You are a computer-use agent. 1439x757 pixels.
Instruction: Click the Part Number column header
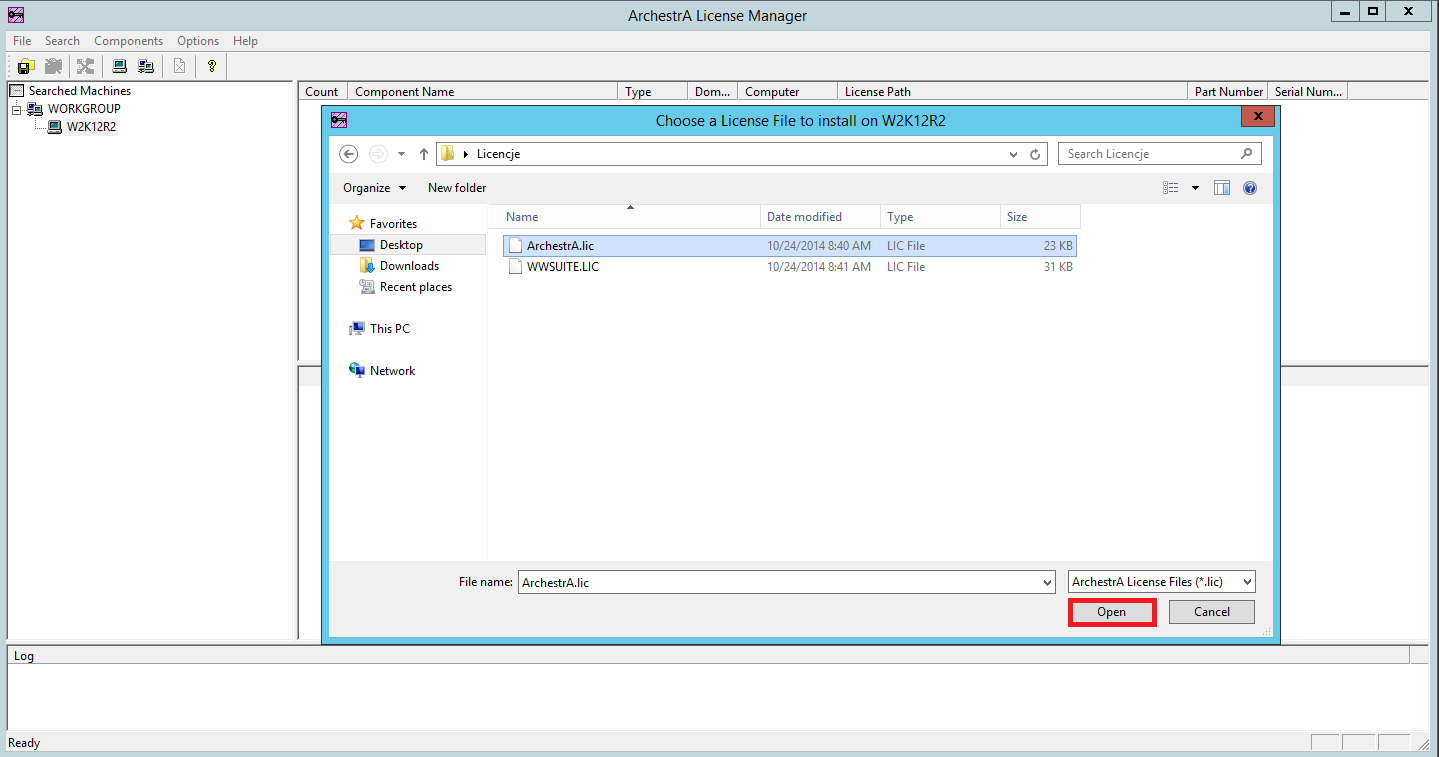coord(1228,91)
